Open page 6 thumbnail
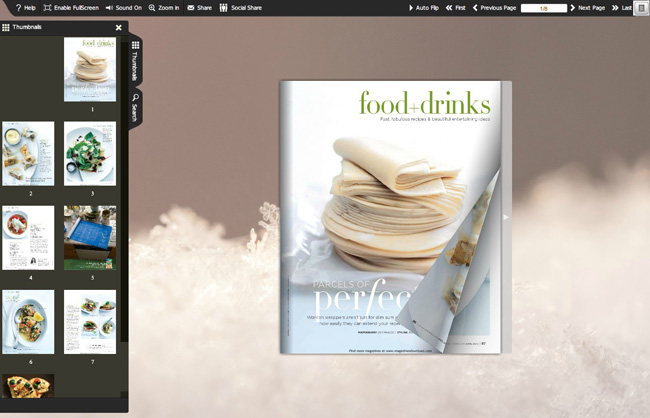Screen dimensions: 650x418 point(28,322)
